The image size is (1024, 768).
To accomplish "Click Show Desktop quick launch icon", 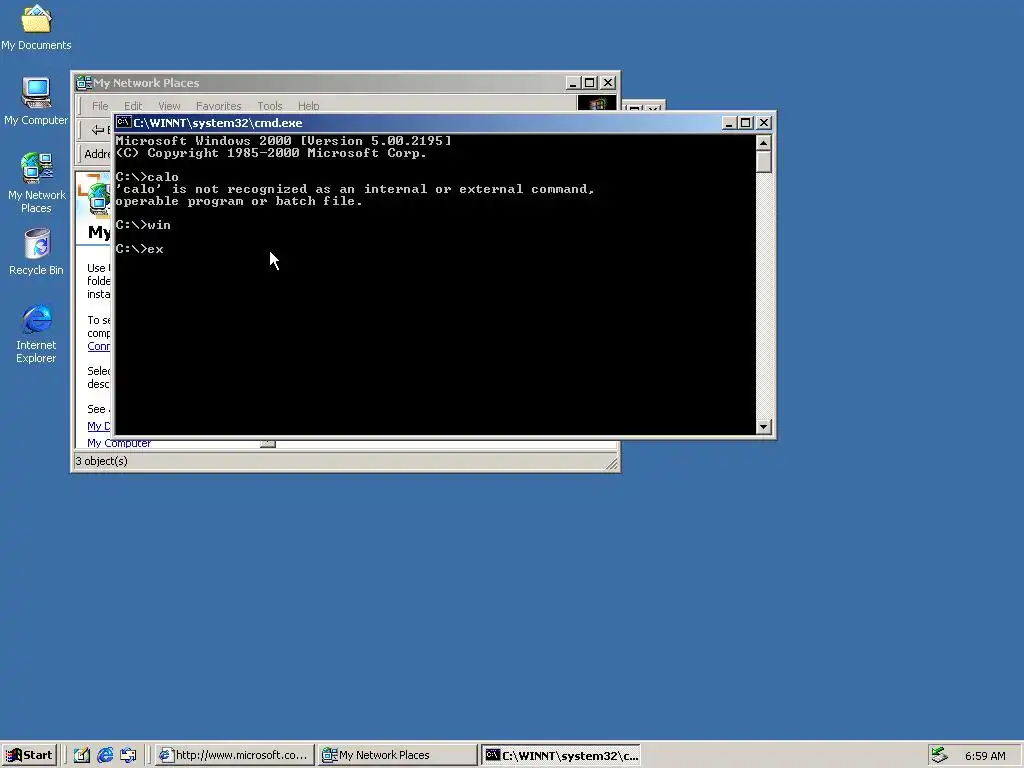I will coord(81,756).
